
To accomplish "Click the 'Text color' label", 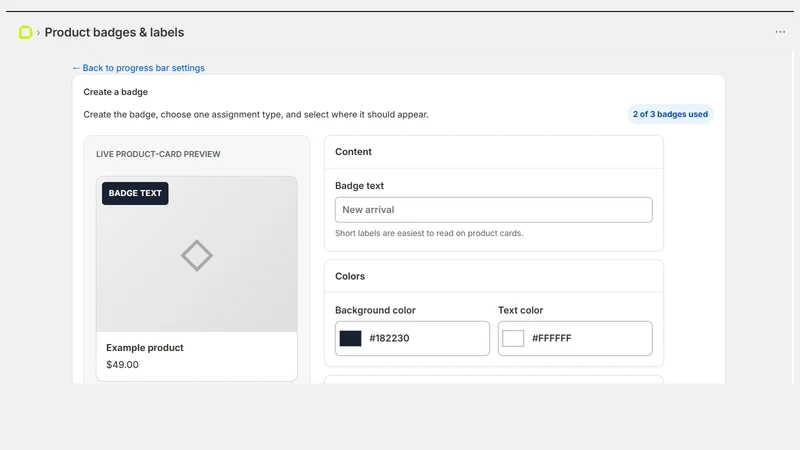I will click(x=520, y=310).
